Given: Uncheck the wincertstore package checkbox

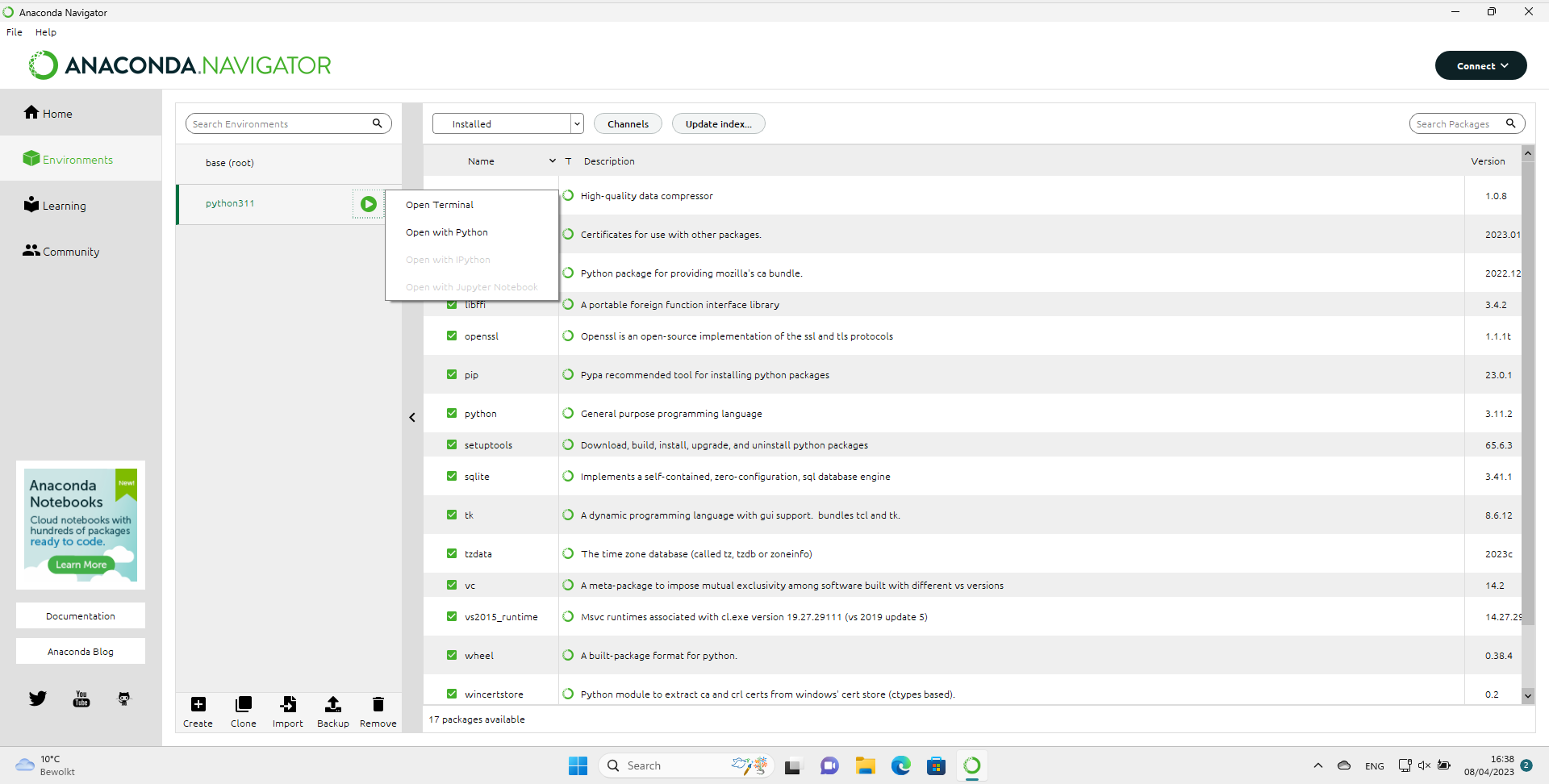Looking at the screenshot, I should click(452, 694).
